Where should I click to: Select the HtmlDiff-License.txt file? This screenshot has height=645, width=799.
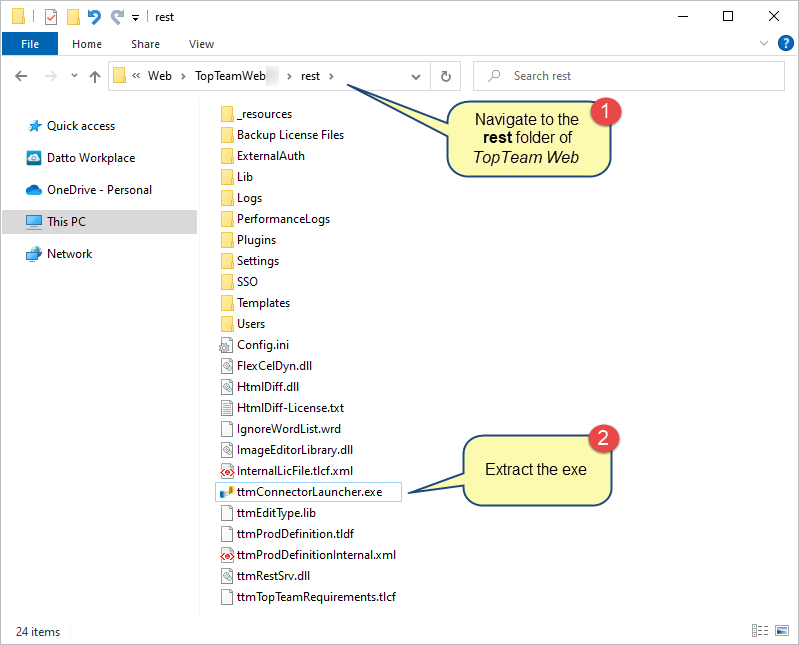click(282, 408)
